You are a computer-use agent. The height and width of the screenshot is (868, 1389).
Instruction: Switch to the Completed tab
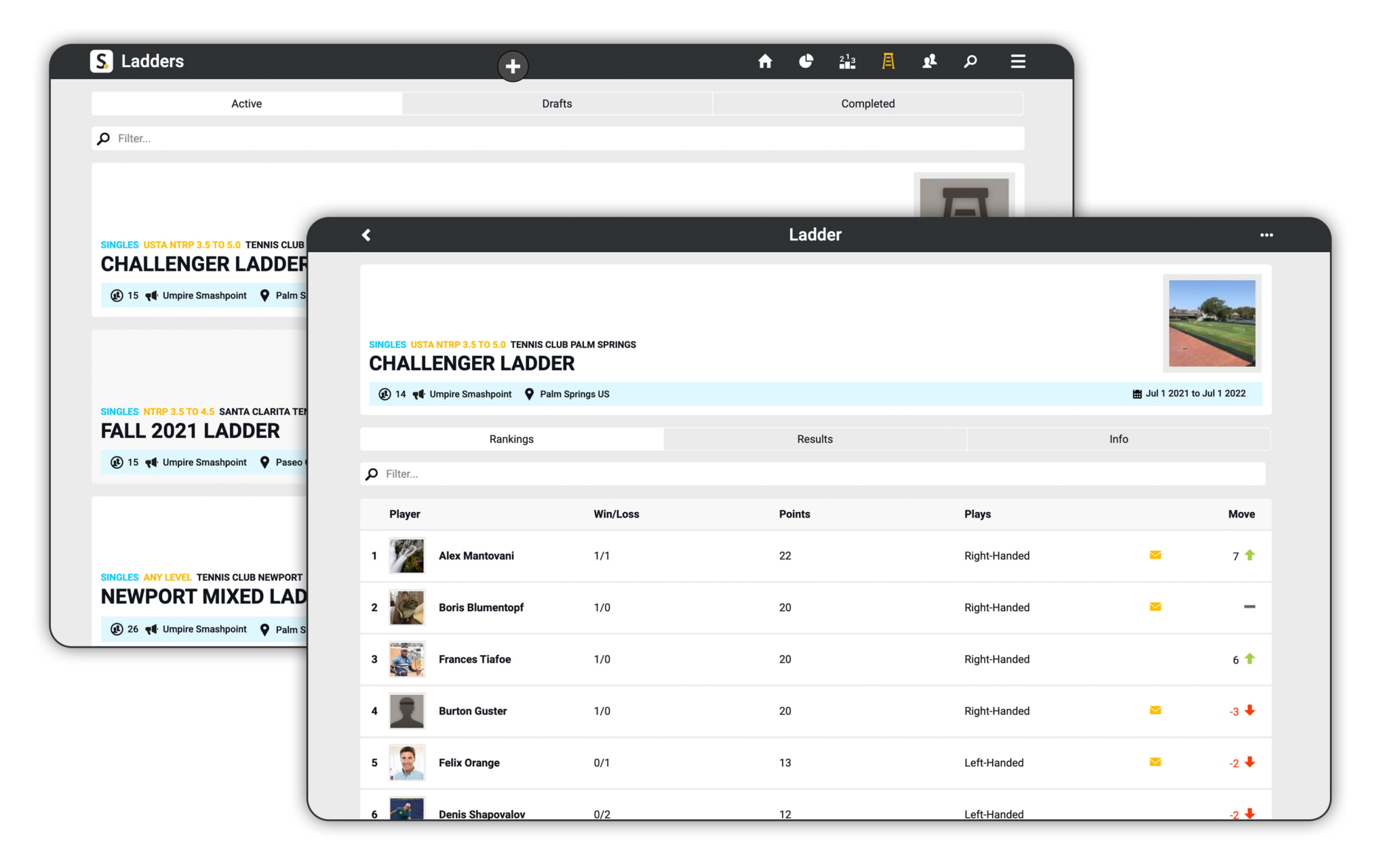point(867,104)
